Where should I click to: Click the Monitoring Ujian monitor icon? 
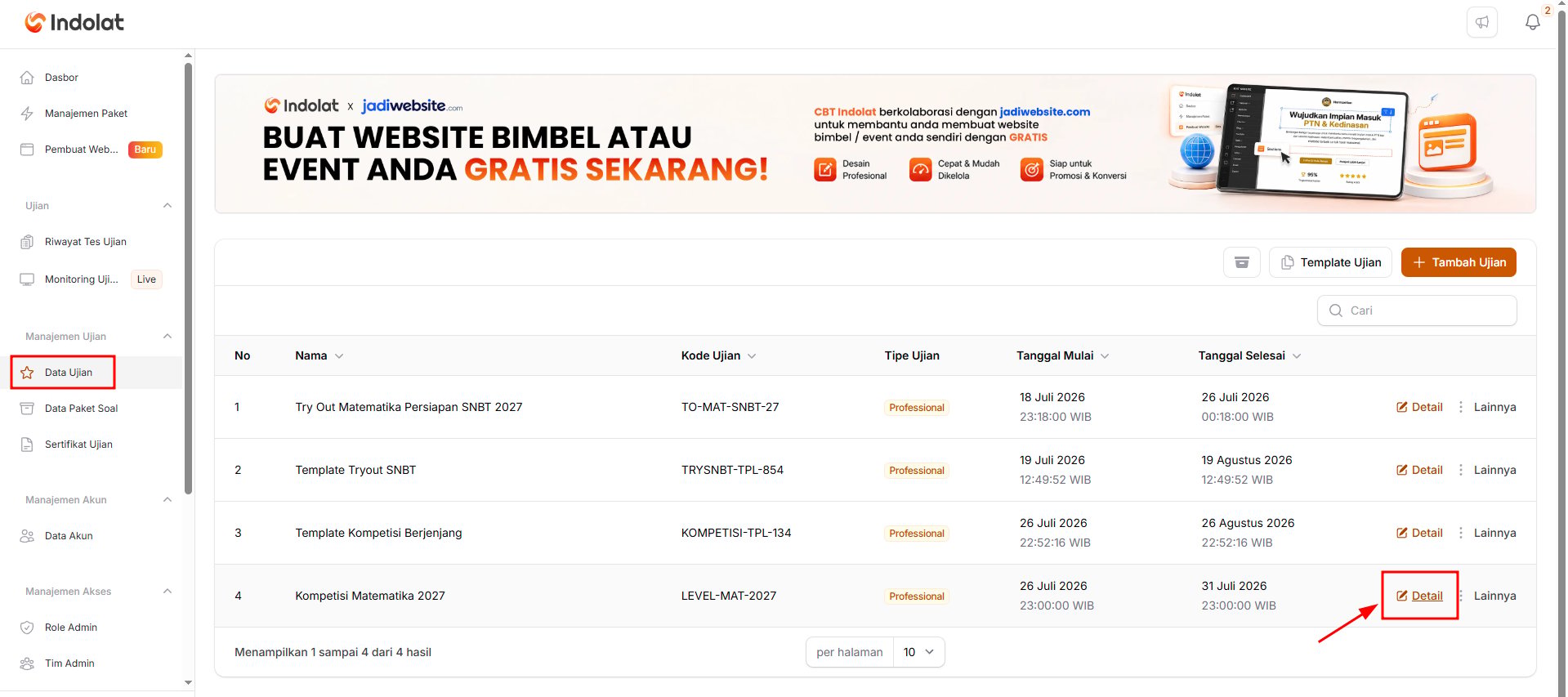pos(27,279)
